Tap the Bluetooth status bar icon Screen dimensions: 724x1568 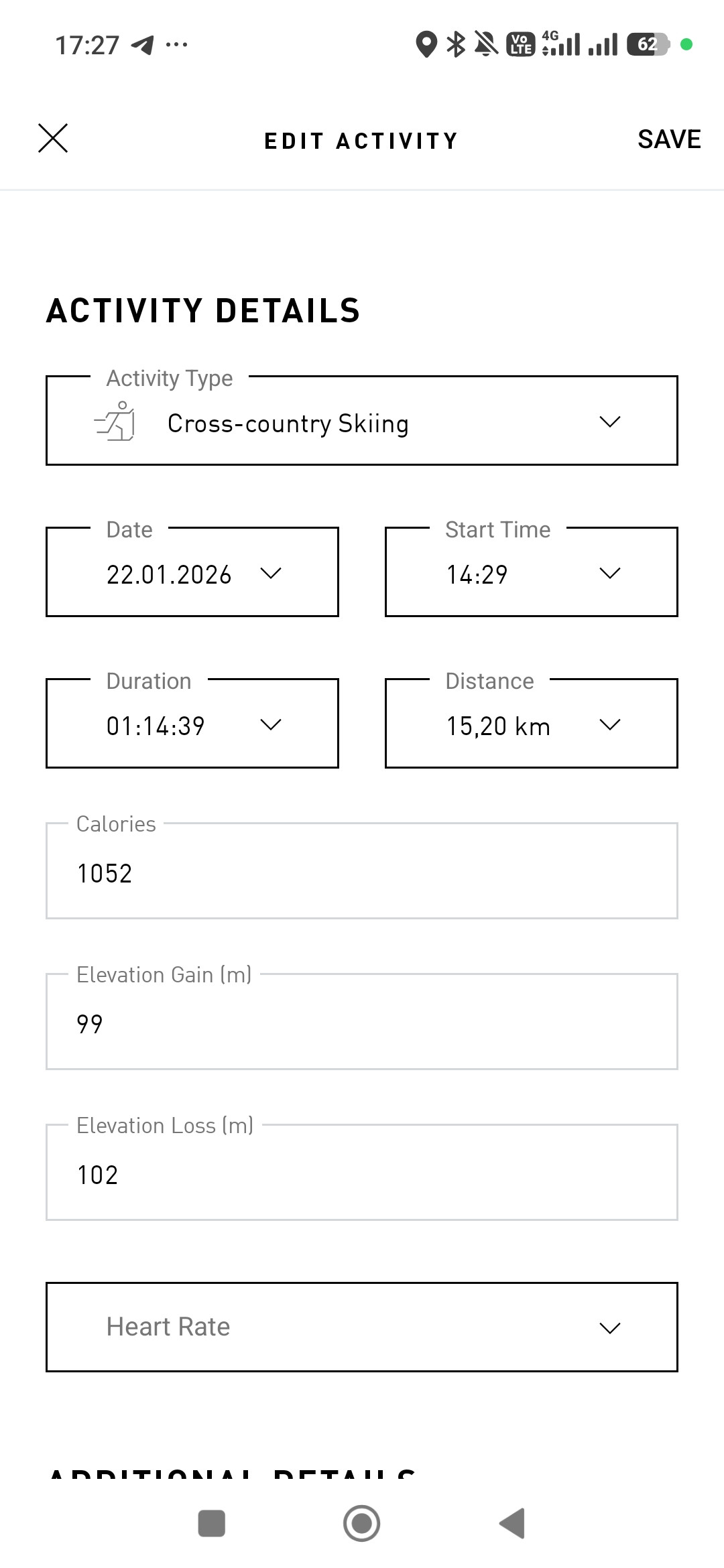(456, 44)
